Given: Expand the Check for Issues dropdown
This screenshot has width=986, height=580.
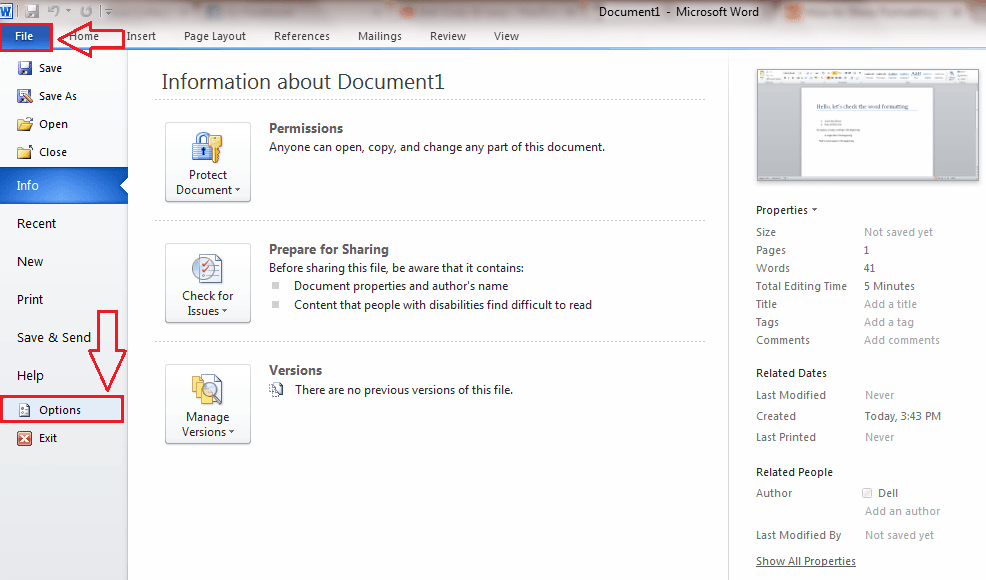Looking at the screenshot, I should click(208, 283).
